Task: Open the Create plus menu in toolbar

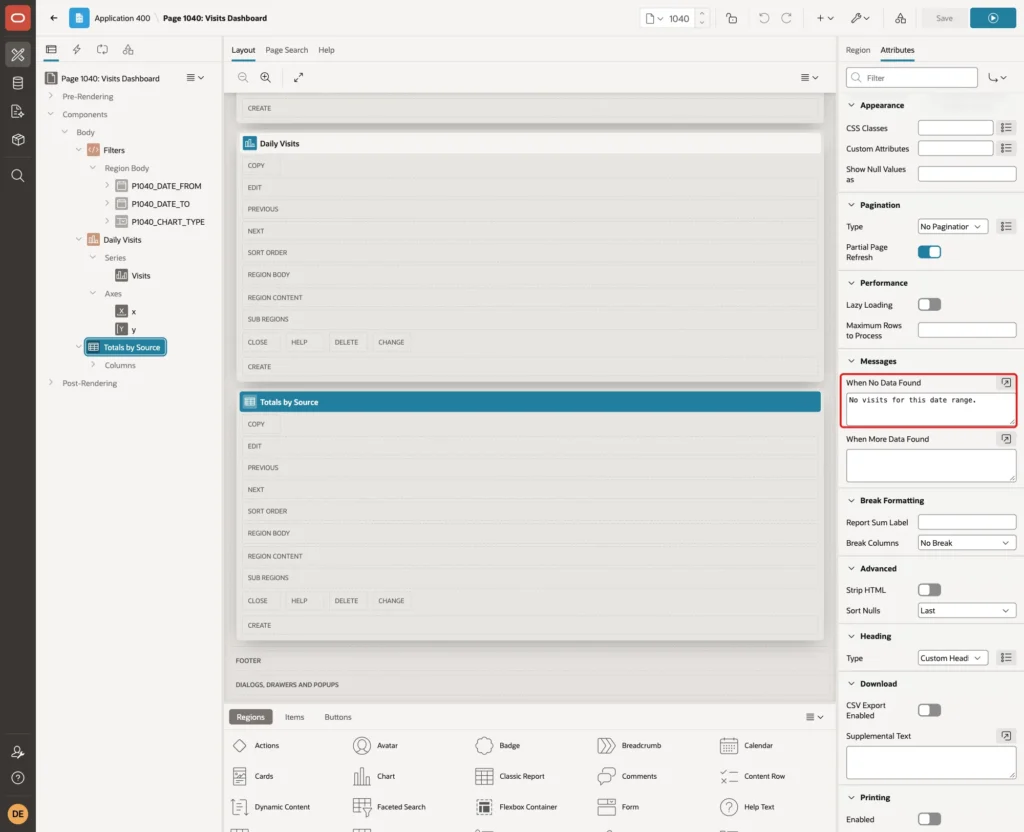Action: (825, 18)
